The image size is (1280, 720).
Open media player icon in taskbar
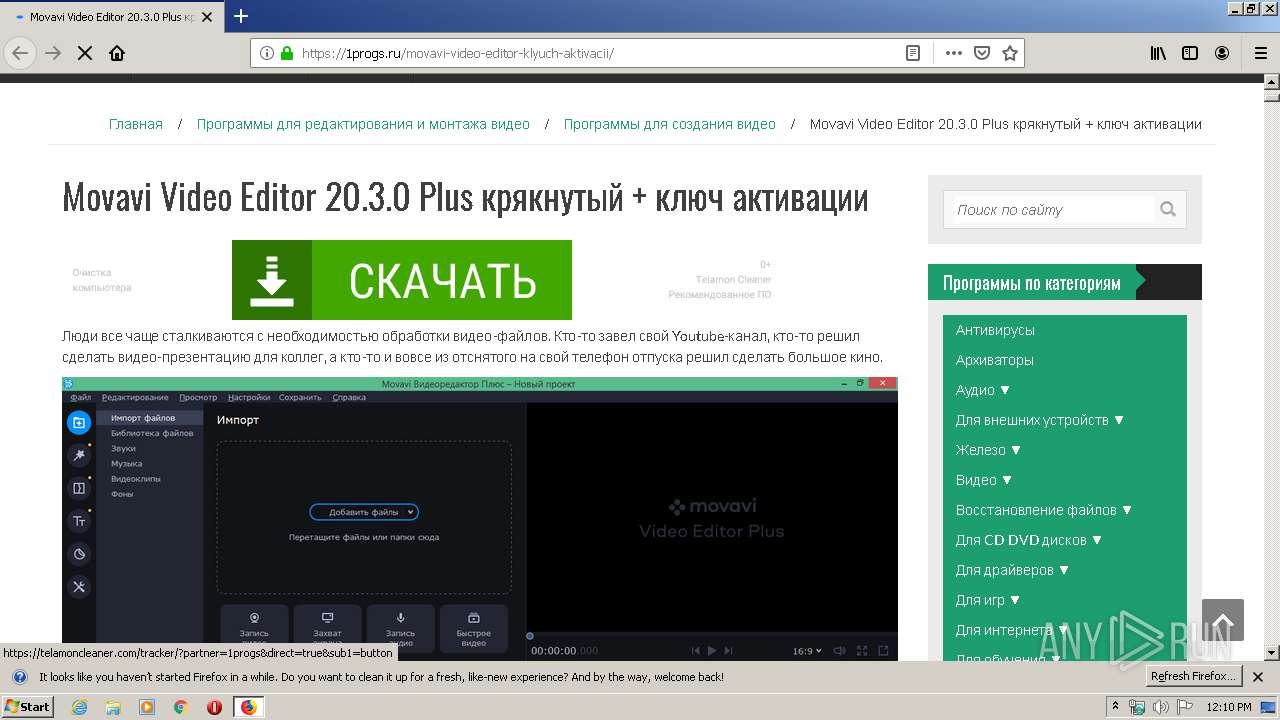click(147, 707)
